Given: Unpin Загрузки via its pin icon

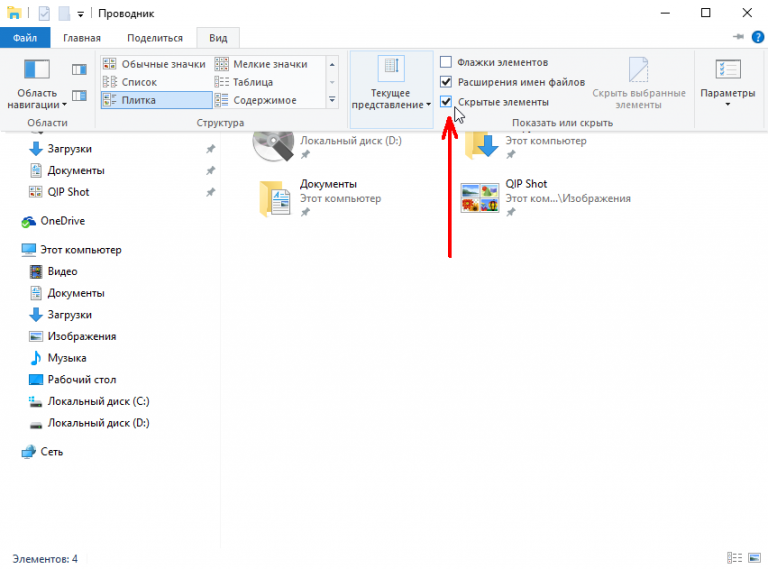Looking at the screenshot, I should click(211, 149).
